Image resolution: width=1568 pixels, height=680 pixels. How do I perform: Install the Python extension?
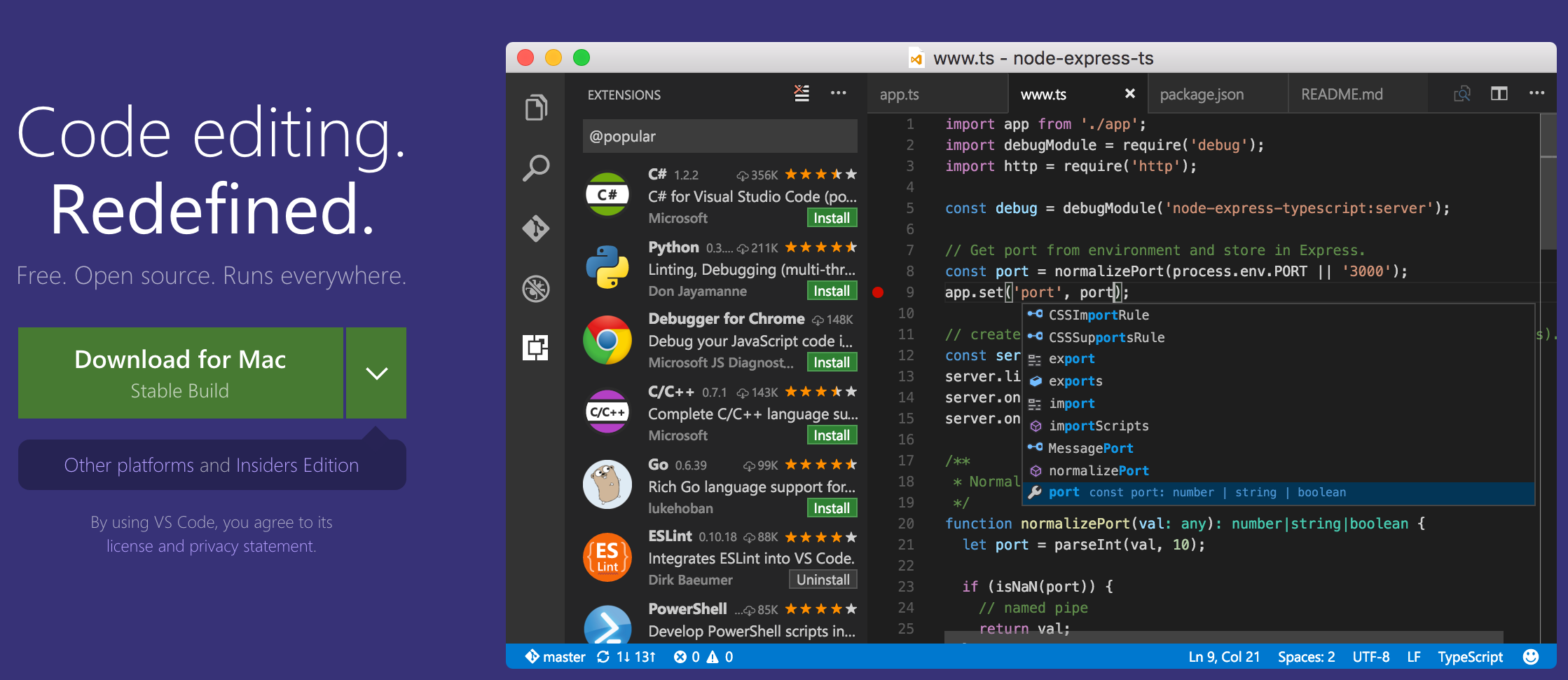tap(831, 290)
